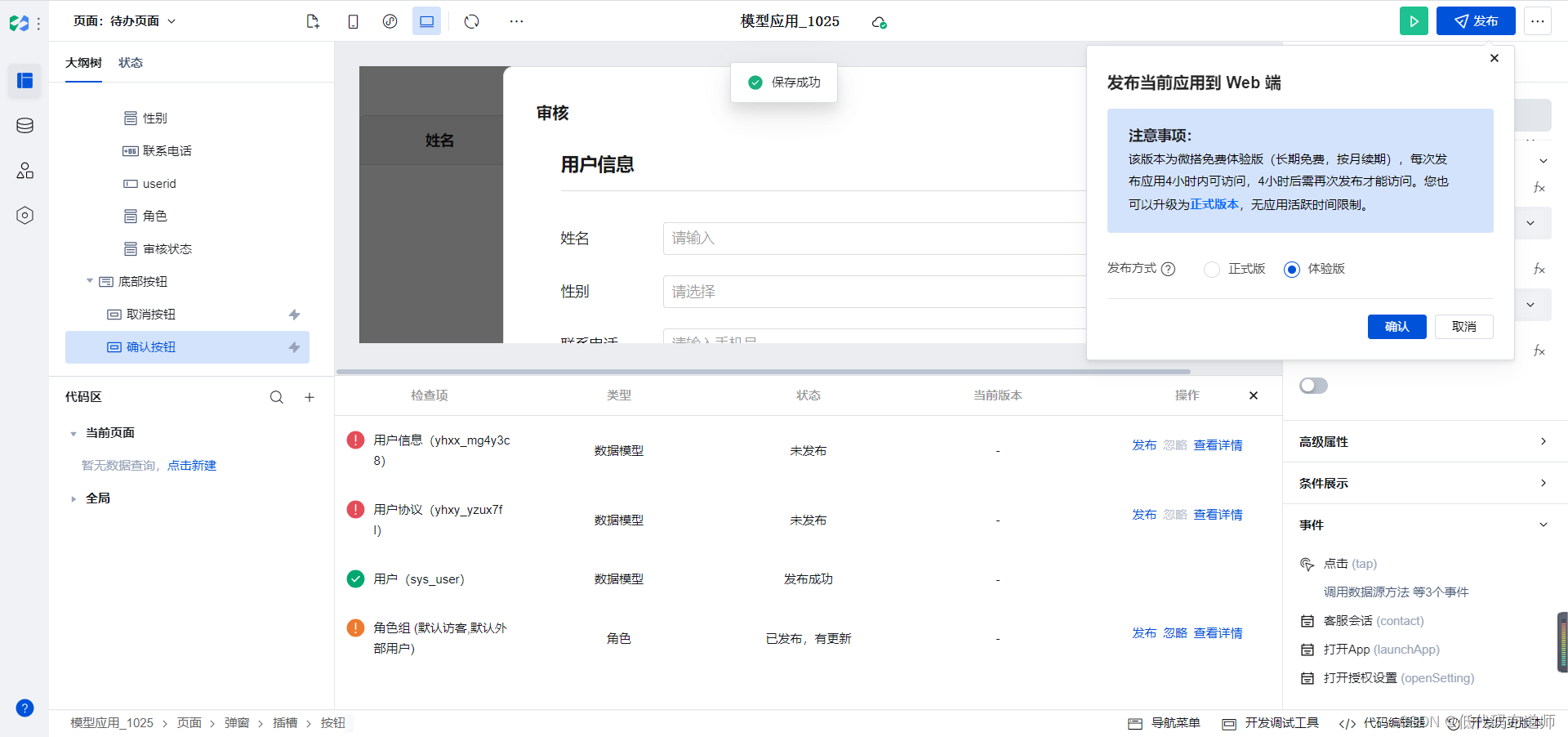Collapse the 当前页面 code section
Image resolution: width=1568 pixels, height=737 pixels.
point(73,434)
